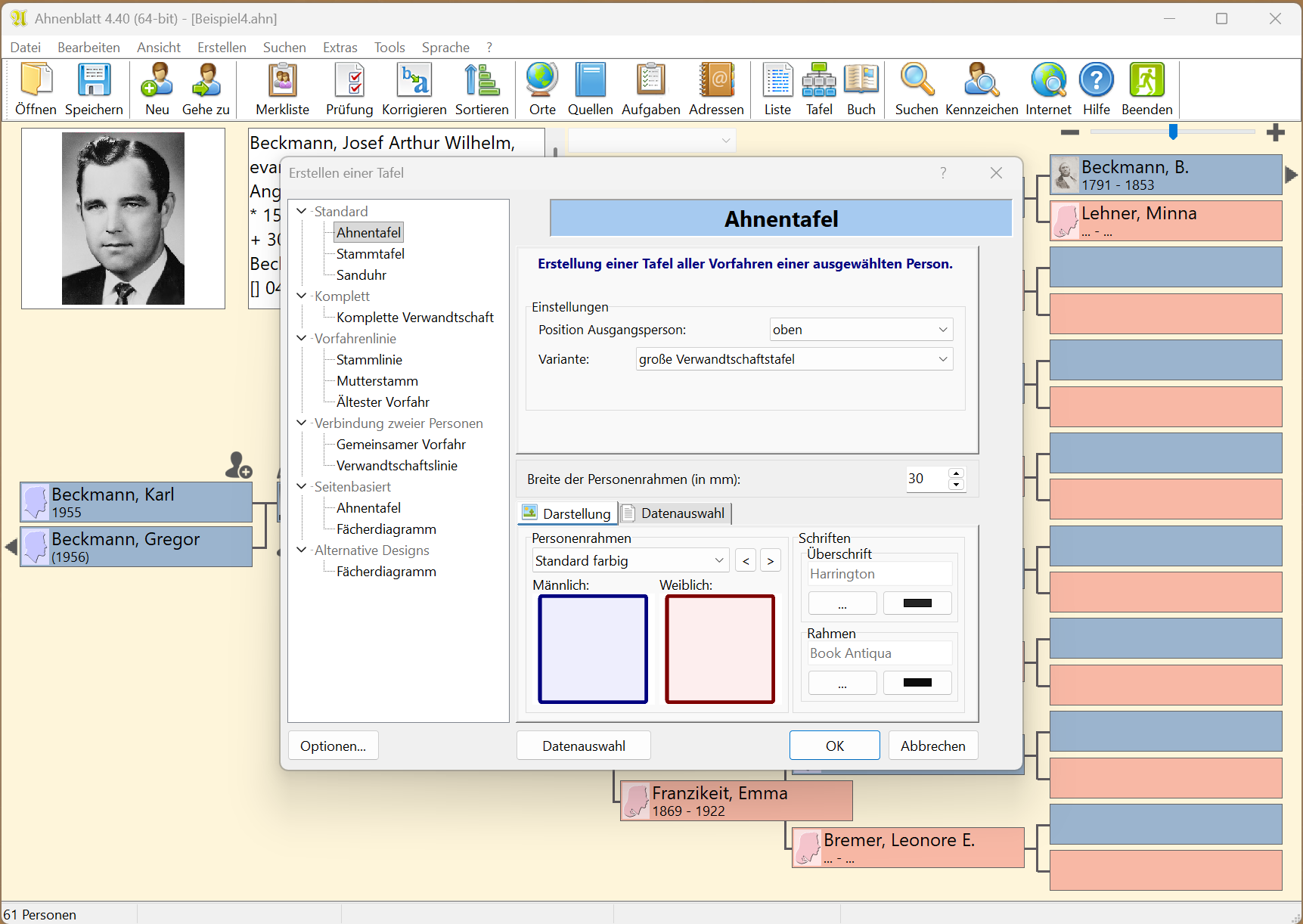Open the Position Ausgangsperson dropdown

point(861,330)
